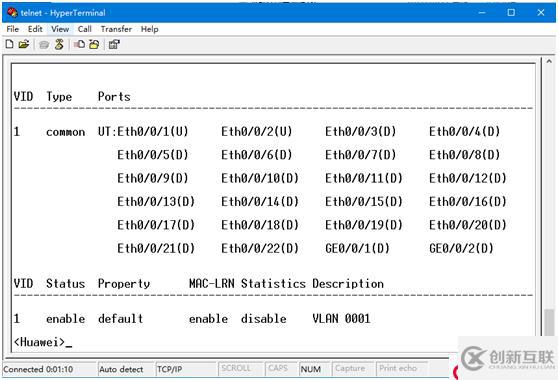558x380 pixels.
Task: Click the Eth0/0/4(D) port text
Action: (464, 132)
